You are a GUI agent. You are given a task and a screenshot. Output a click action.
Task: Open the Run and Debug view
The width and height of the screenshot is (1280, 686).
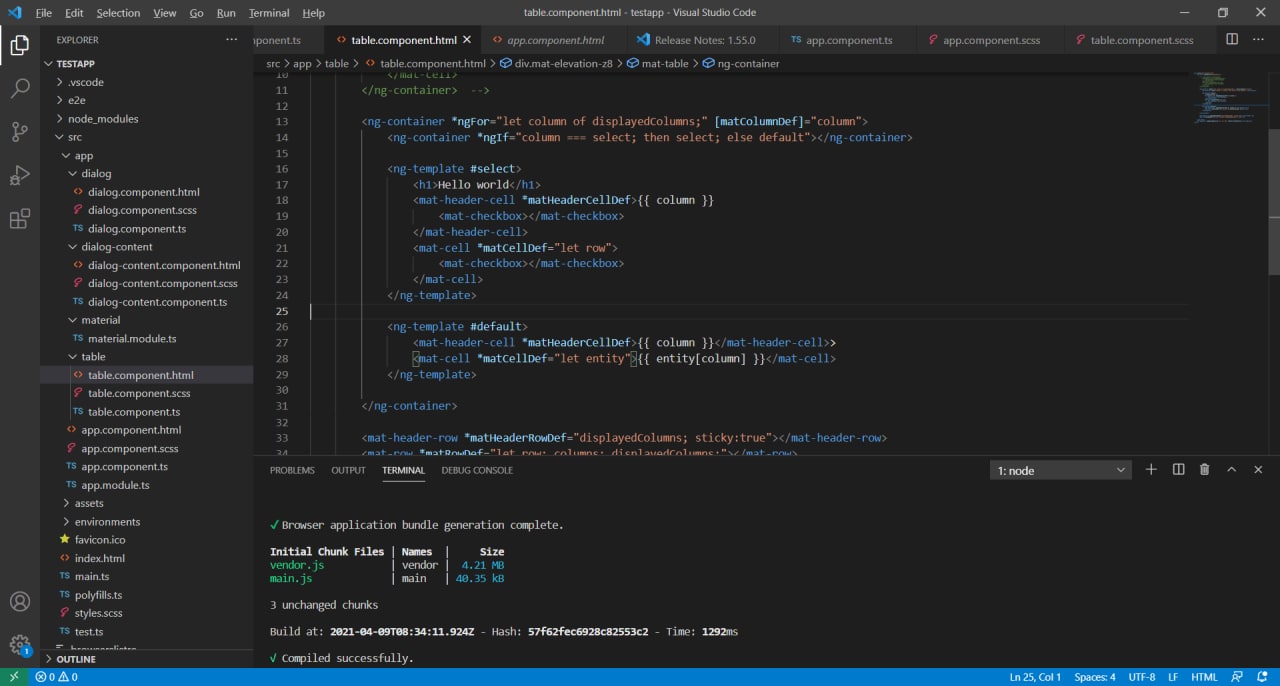pos(19,175)
